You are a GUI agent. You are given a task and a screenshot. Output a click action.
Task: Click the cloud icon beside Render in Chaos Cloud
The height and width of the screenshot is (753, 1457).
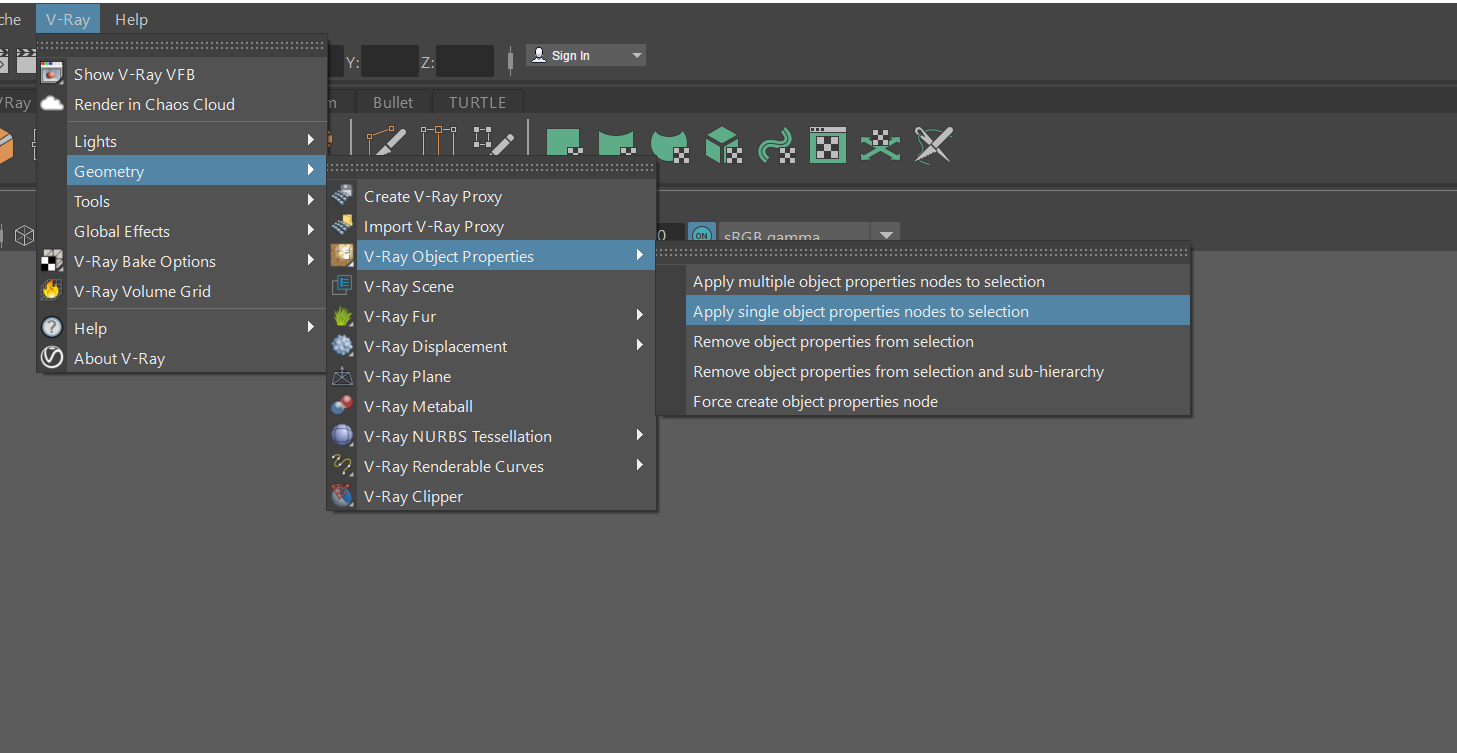click(51, 103)
